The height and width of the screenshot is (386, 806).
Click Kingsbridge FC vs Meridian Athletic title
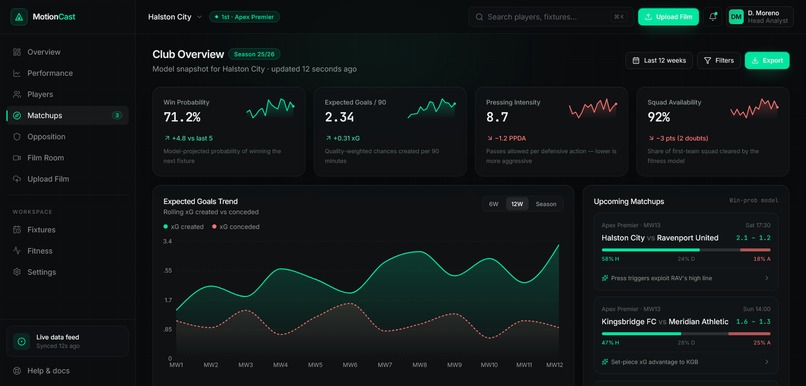coord(665,322)
